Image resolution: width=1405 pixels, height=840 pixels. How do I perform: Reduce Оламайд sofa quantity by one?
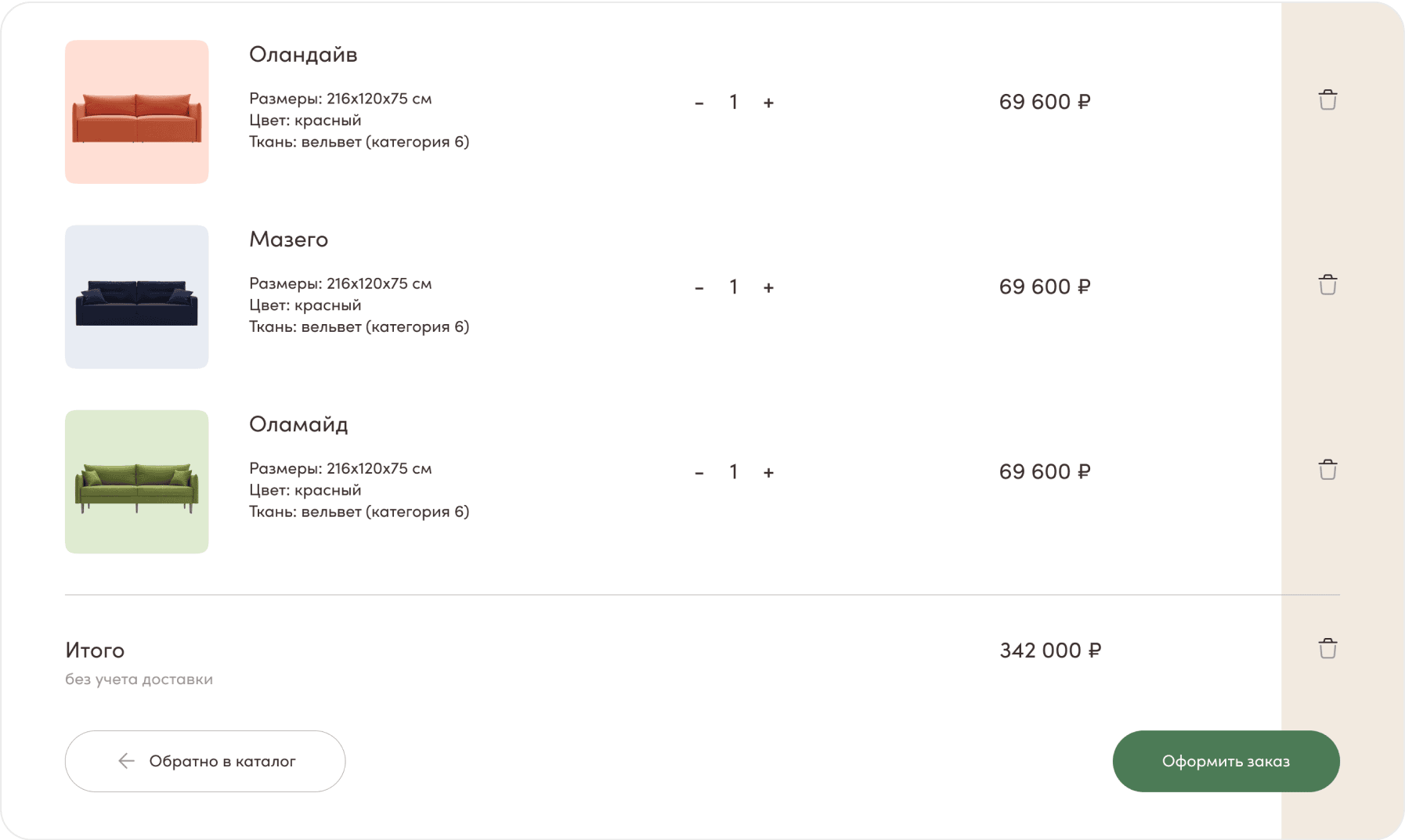pos(699,472)
